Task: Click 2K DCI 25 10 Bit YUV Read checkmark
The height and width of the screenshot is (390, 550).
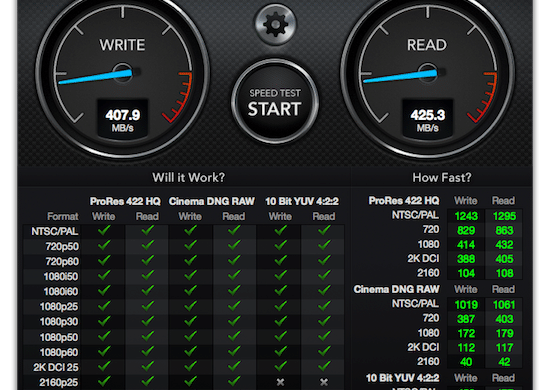Action: pos(324,367)
